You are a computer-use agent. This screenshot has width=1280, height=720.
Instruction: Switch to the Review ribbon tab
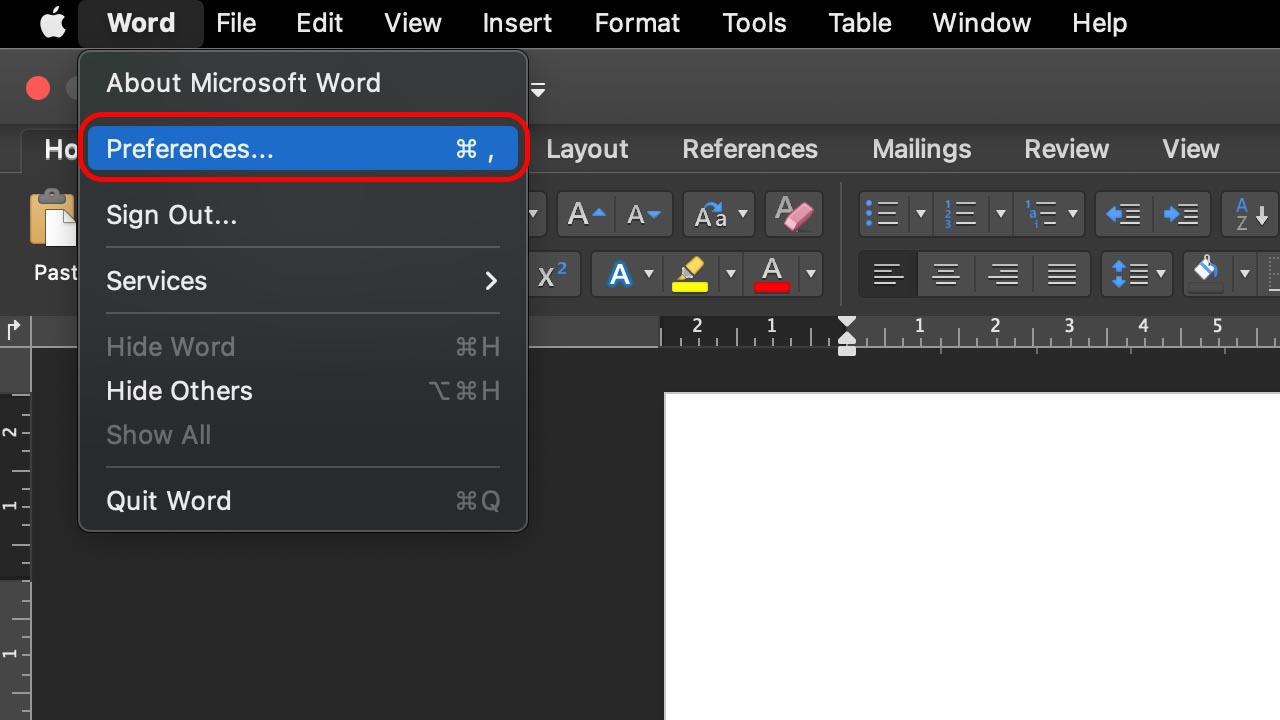coord(1066,149)
